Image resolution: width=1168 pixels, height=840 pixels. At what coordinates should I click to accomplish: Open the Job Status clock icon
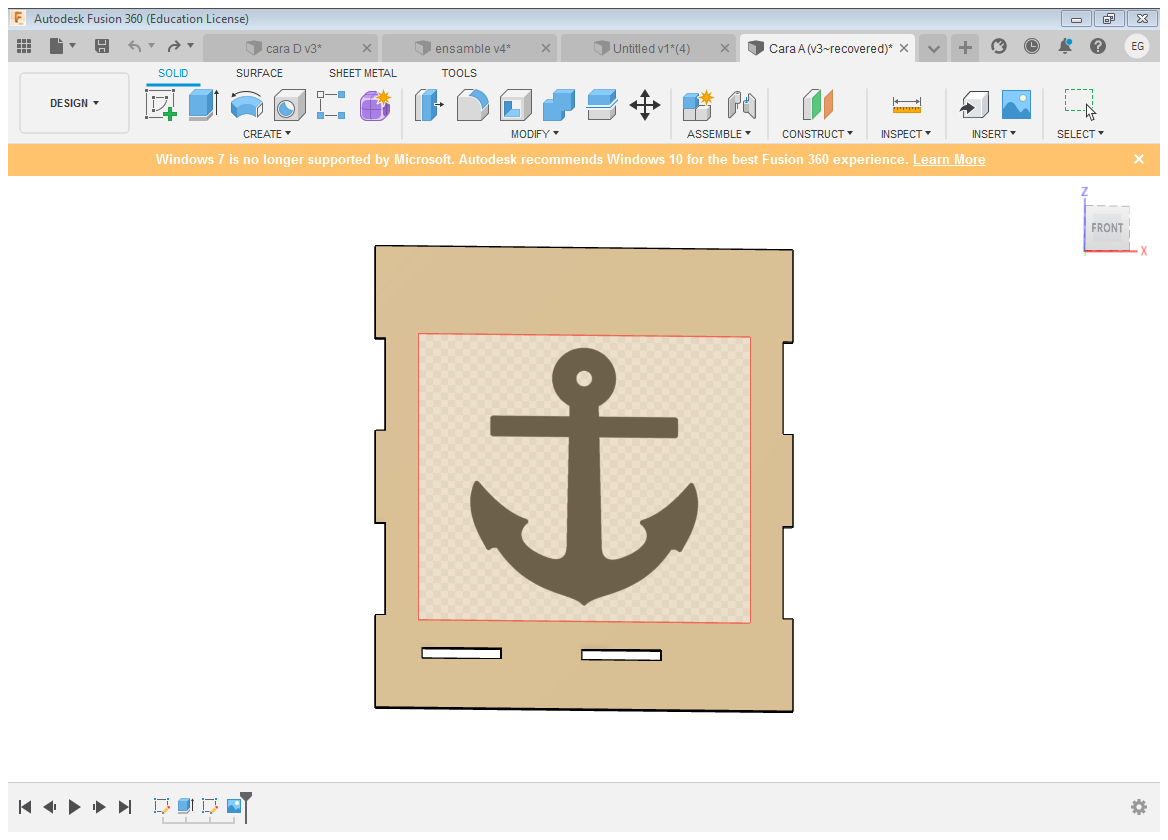pyautogui.click(x=1032, y=47)
